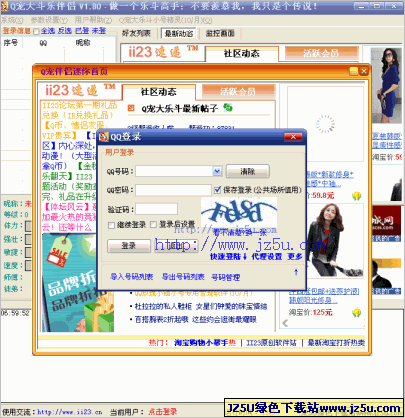The image size is (405, 418).
Task: Click the 已登 link
Action: (x=82, y=31)
